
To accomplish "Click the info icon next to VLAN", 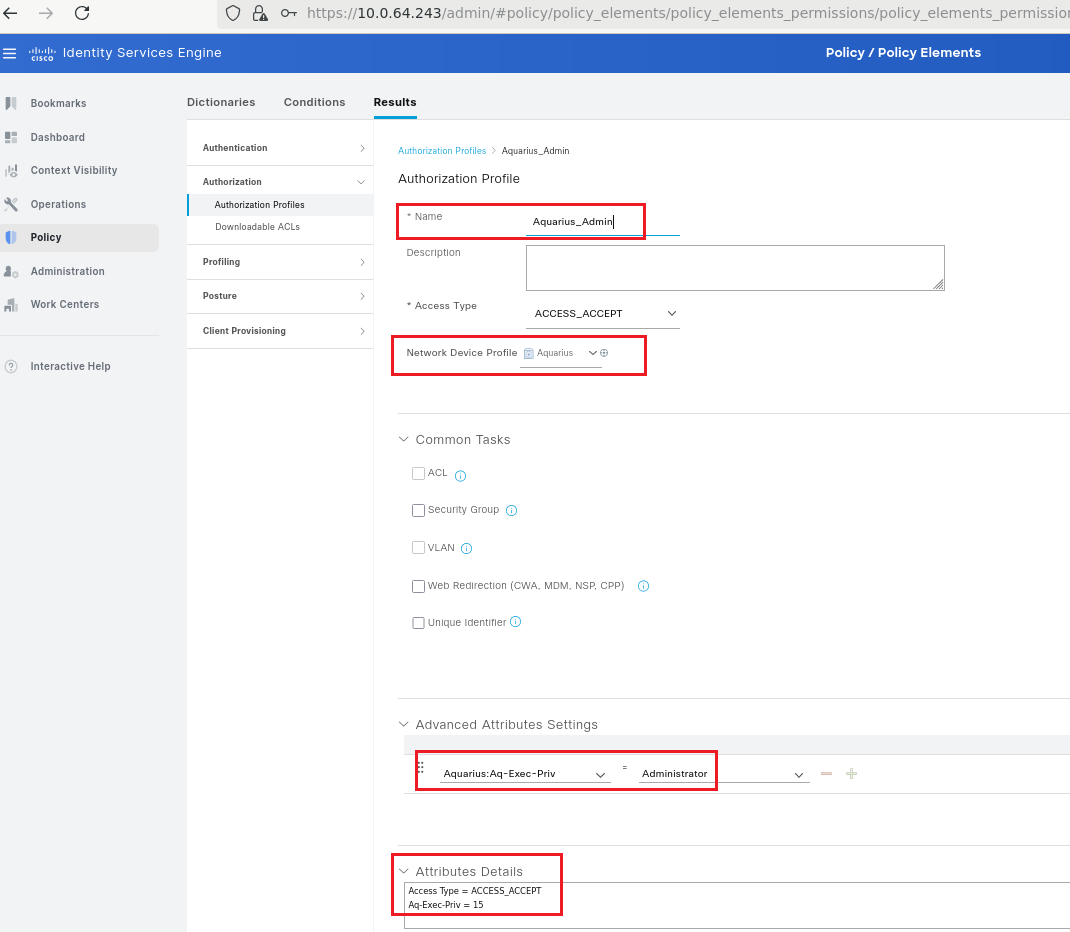I will pyautogui.click(x=466, y=549).
